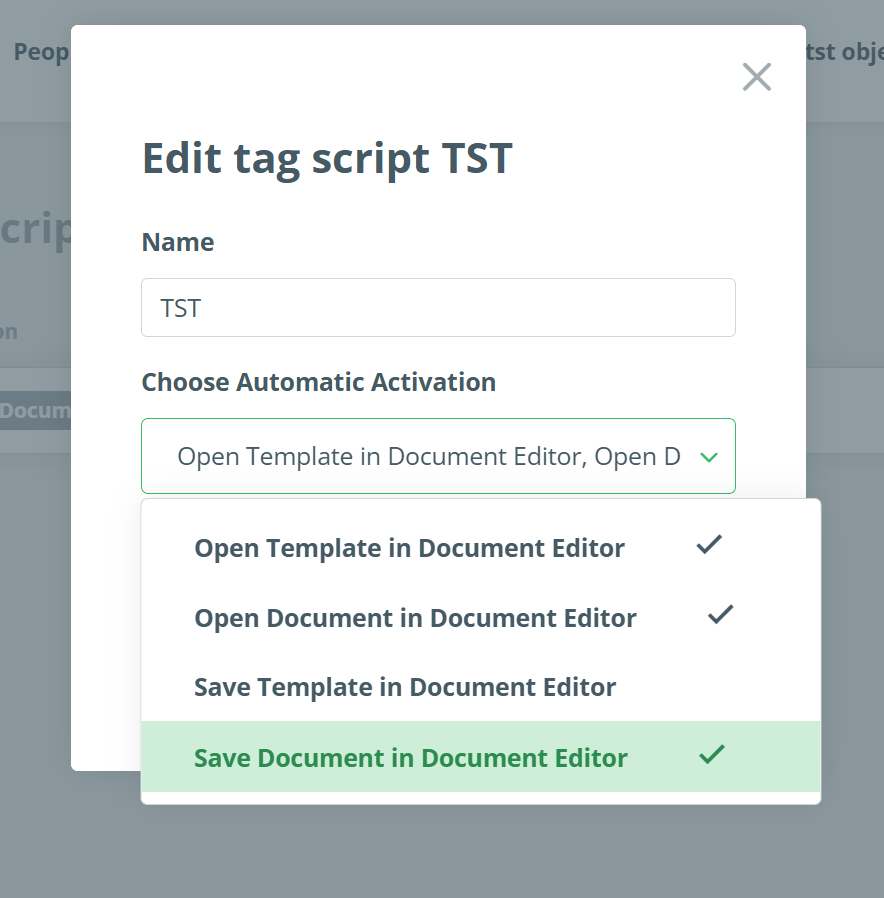Click the Scripts page heading behind dialog
Screen dimensions: 884x898
(36, 229)
